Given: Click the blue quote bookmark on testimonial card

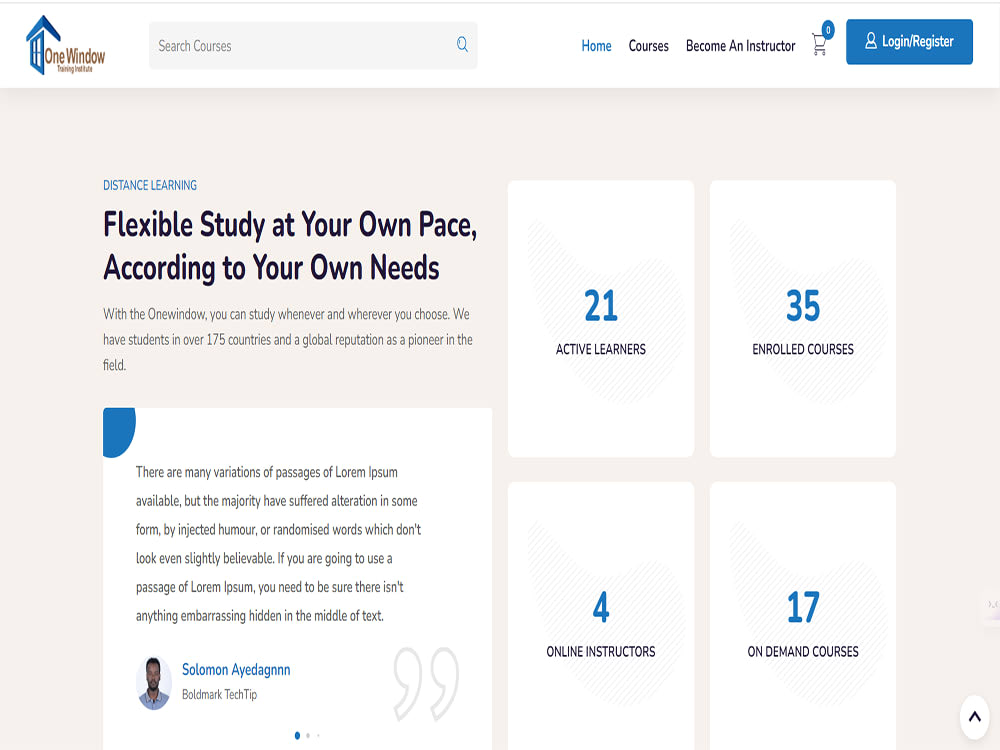Looking at the screenshot, I should coord(119,431).
